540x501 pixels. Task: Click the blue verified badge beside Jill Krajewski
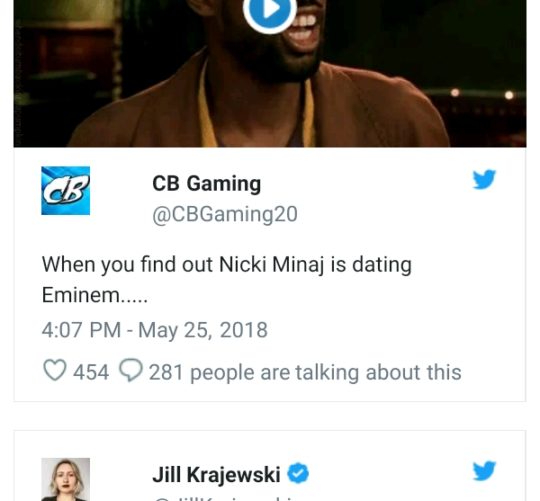tap(298, 473)
